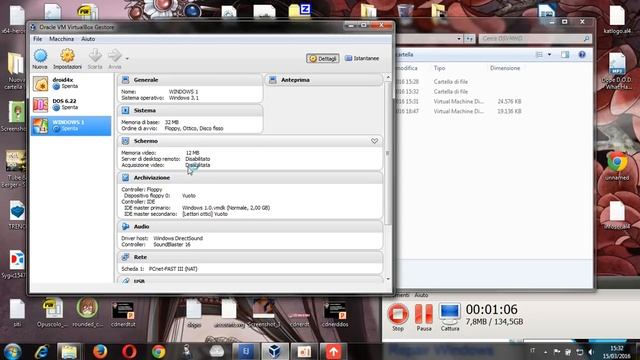The width and height of the screenshot is (640, 360).
Task: Click the Archiviazione section storage icon
Action: pos(125,178)
